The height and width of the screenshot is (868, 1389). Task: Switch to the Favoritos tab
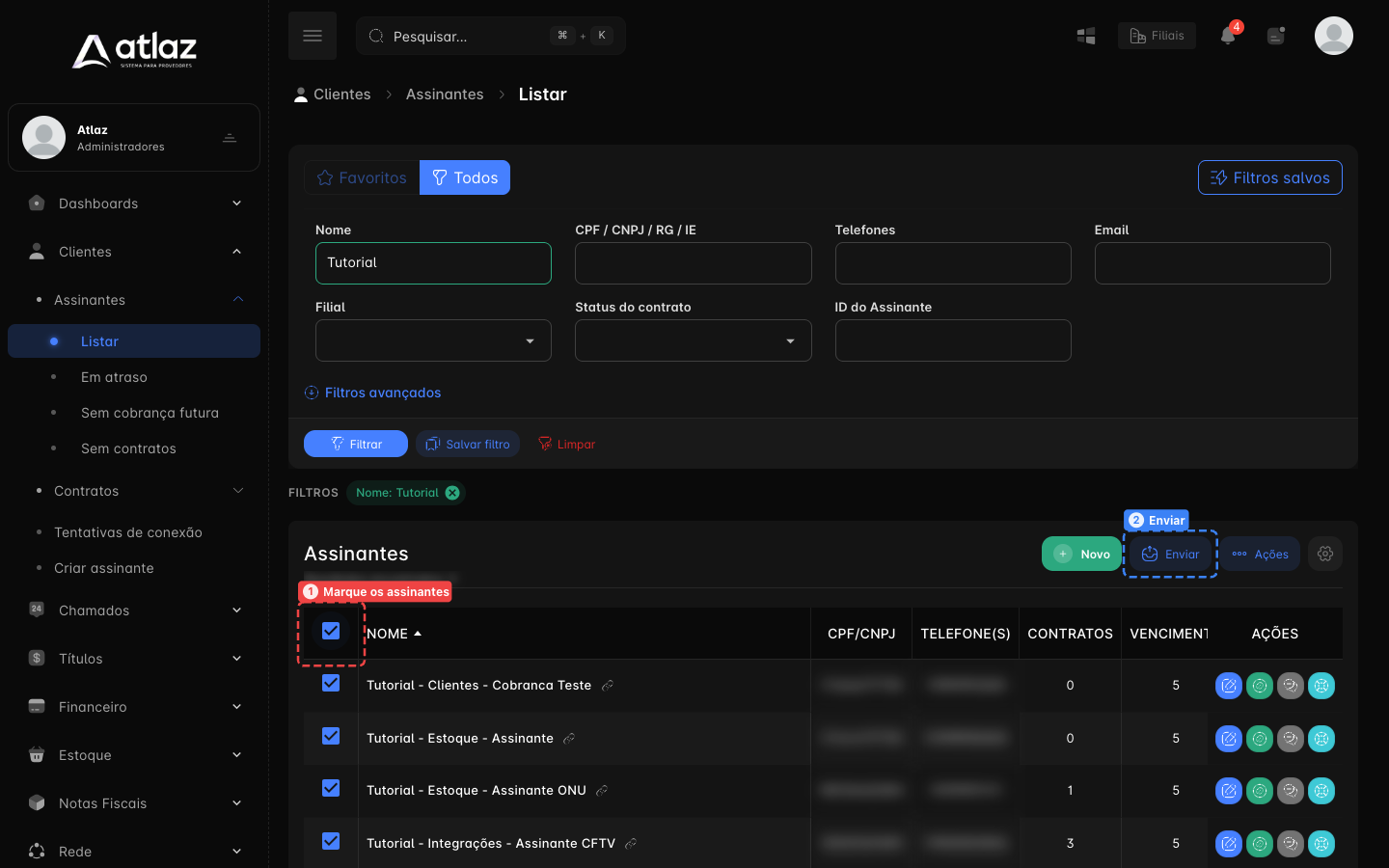click(362, 177)
